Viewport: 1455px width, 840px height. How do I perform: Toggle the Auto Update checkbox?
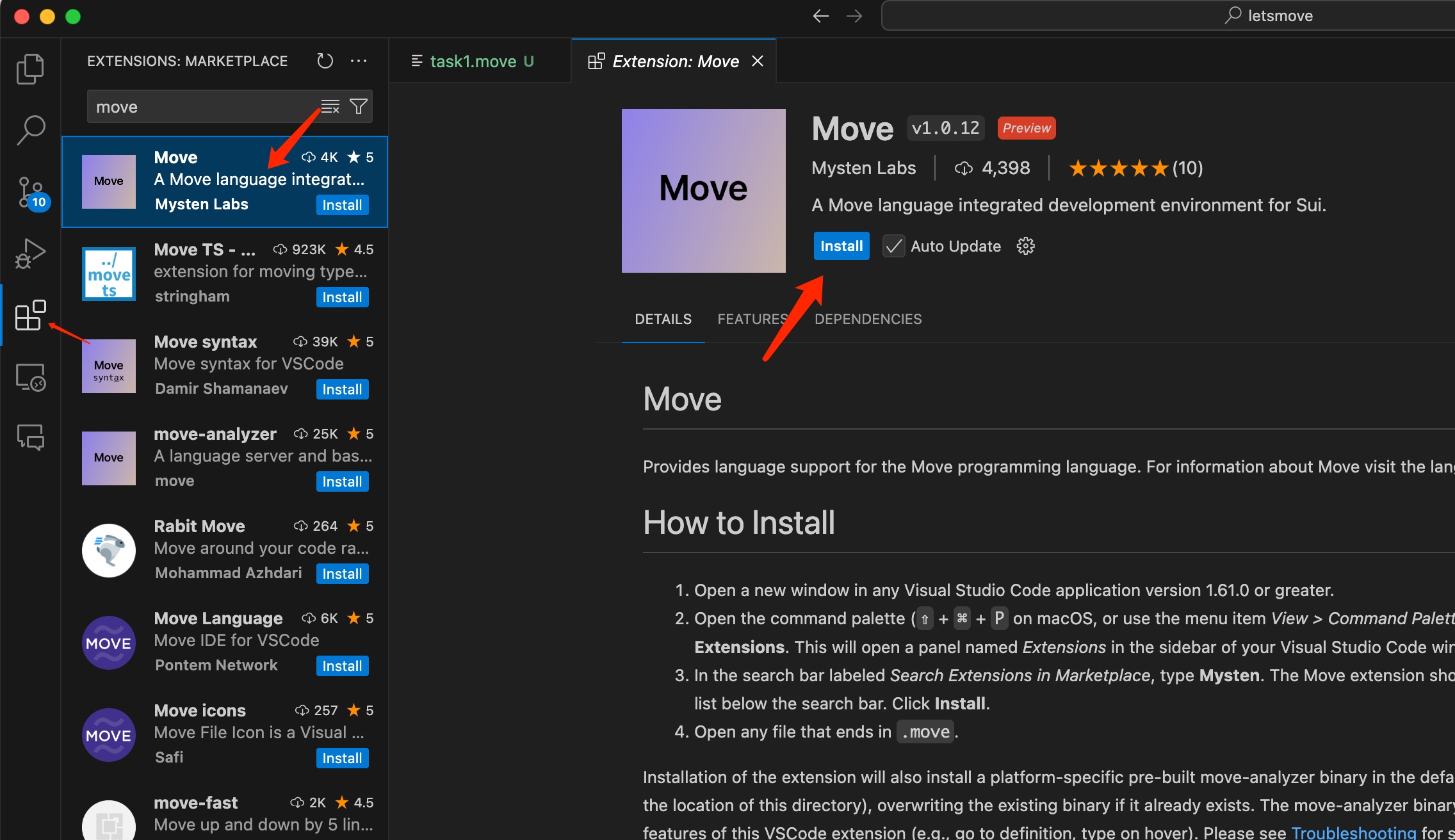click(x=893, y=246)
